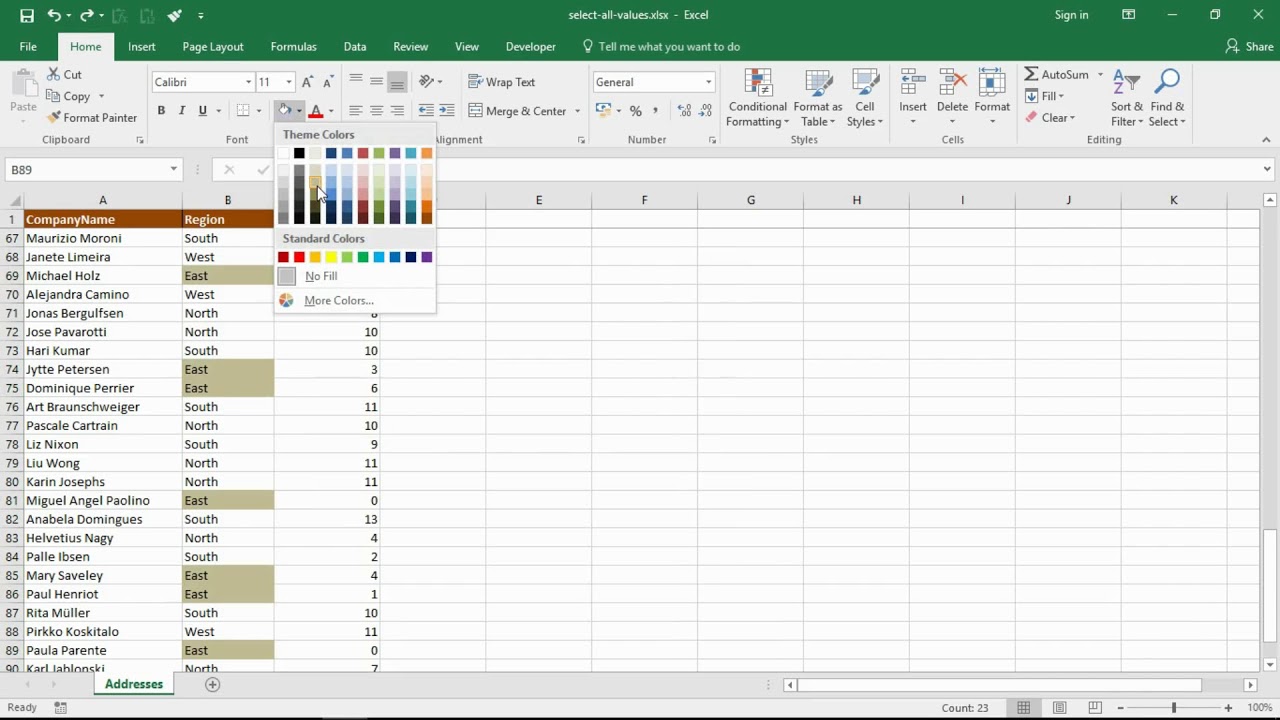Activate the Format Painter brush
The image size is (1280, 720).
point(53,118)
